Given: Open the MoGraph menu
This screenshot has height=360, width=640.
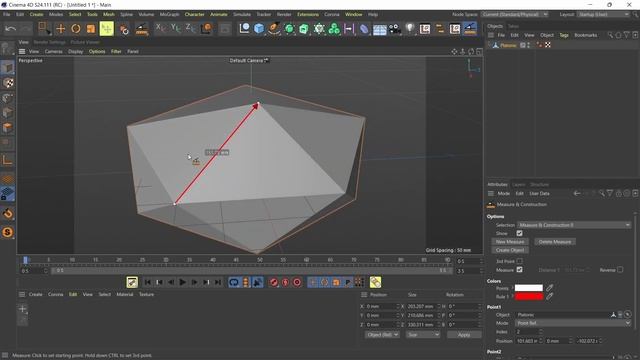Looking at the screenshot, I should pyautogui.click(x=169, y=14).
